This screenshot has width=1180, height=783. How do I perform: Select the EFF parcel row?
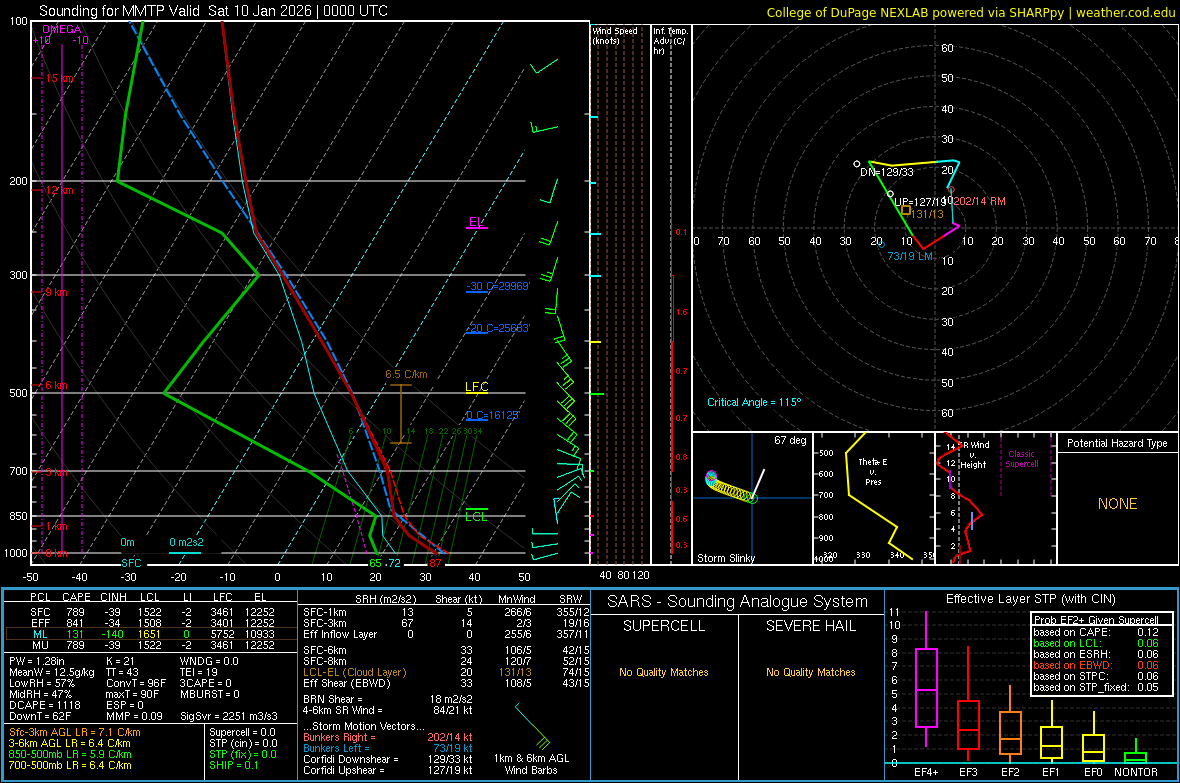151,623
